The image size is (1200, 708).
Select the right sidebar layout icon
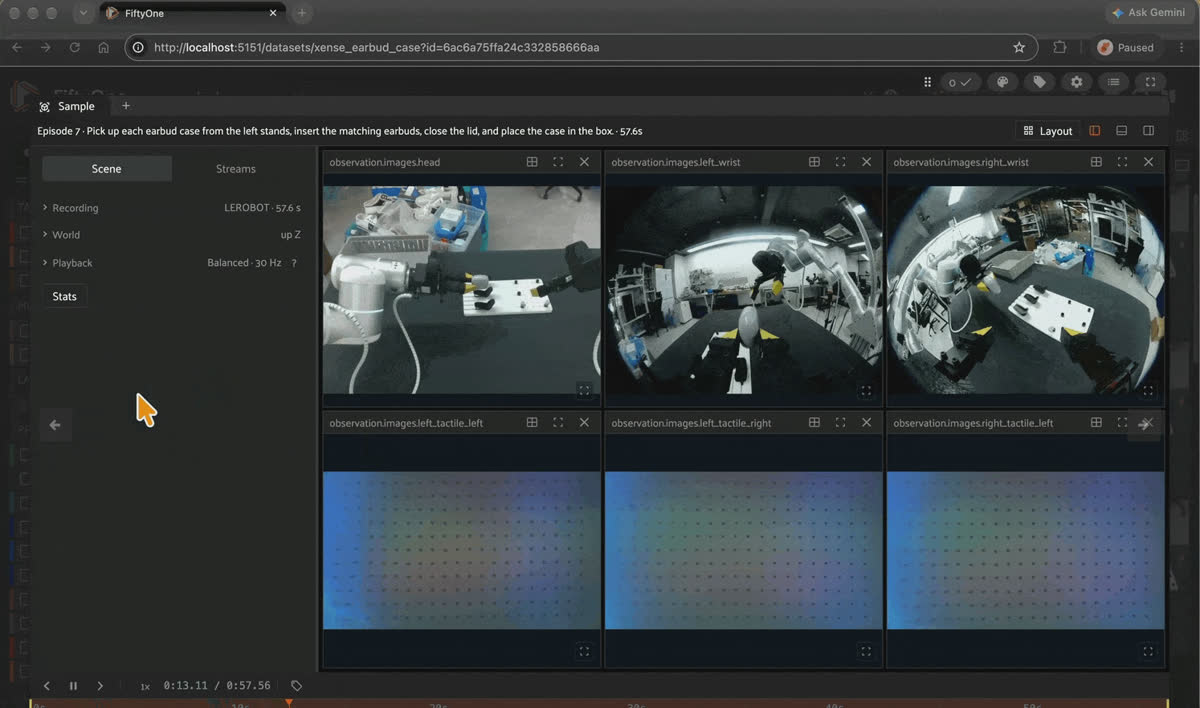[x=1148, y=131]
